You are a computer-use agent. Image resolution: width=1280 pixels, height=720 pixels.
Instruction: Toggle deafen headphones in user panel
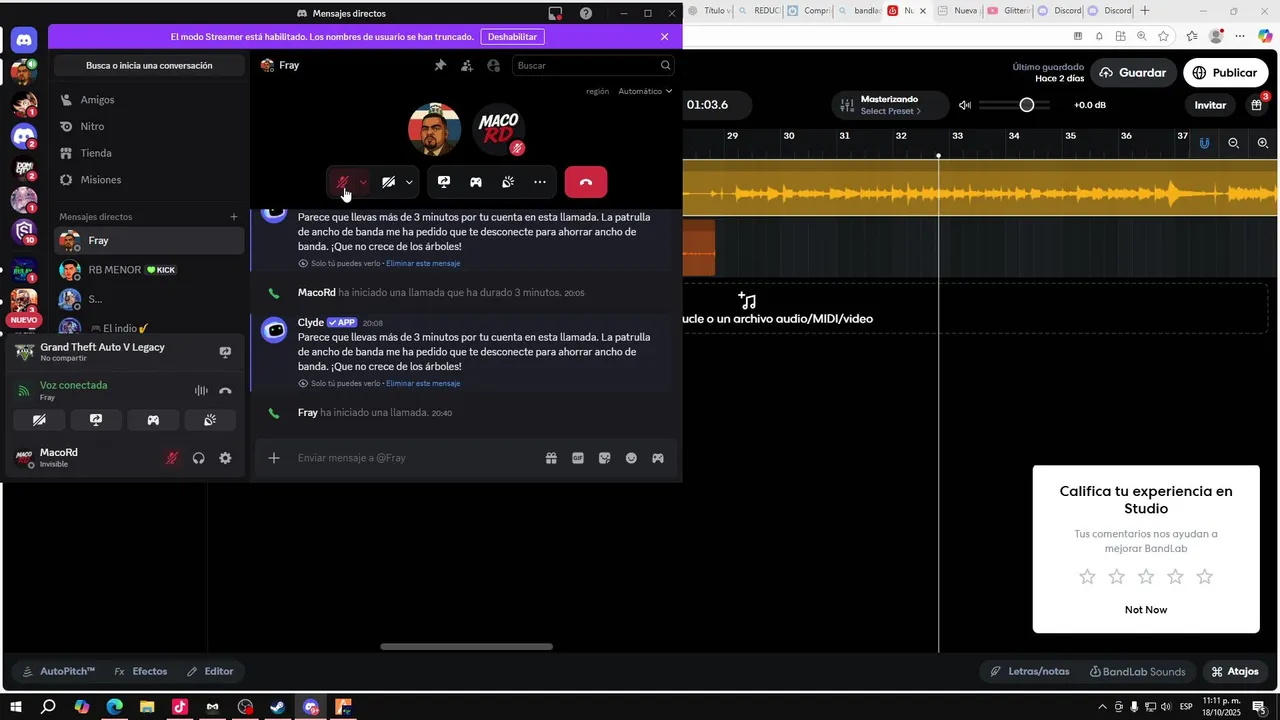click(x=198, y=458)
